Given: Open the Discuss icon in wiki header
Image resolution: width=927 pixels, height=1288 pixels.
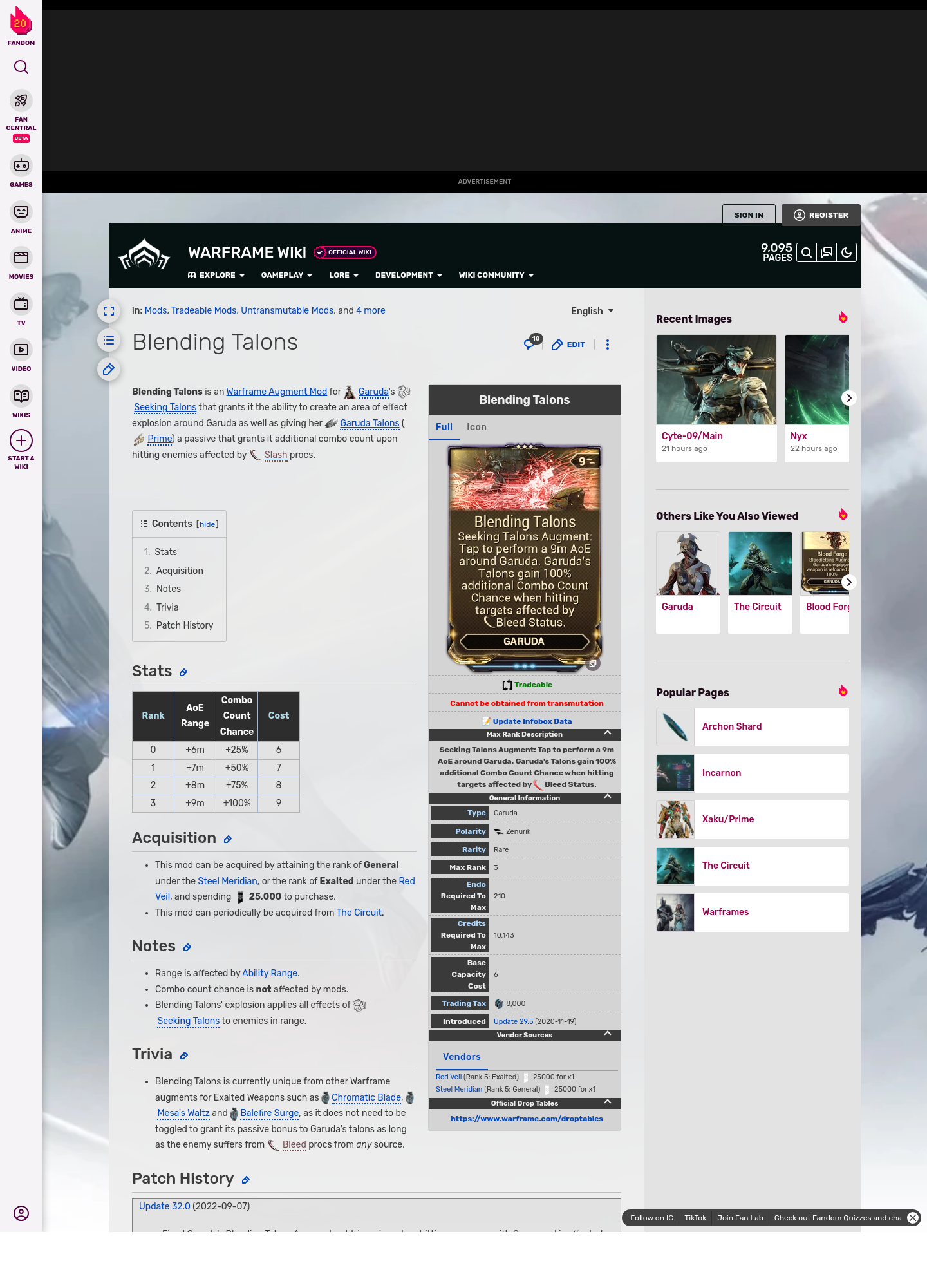Looking at the screenshot, I should [x=827, y=252].
